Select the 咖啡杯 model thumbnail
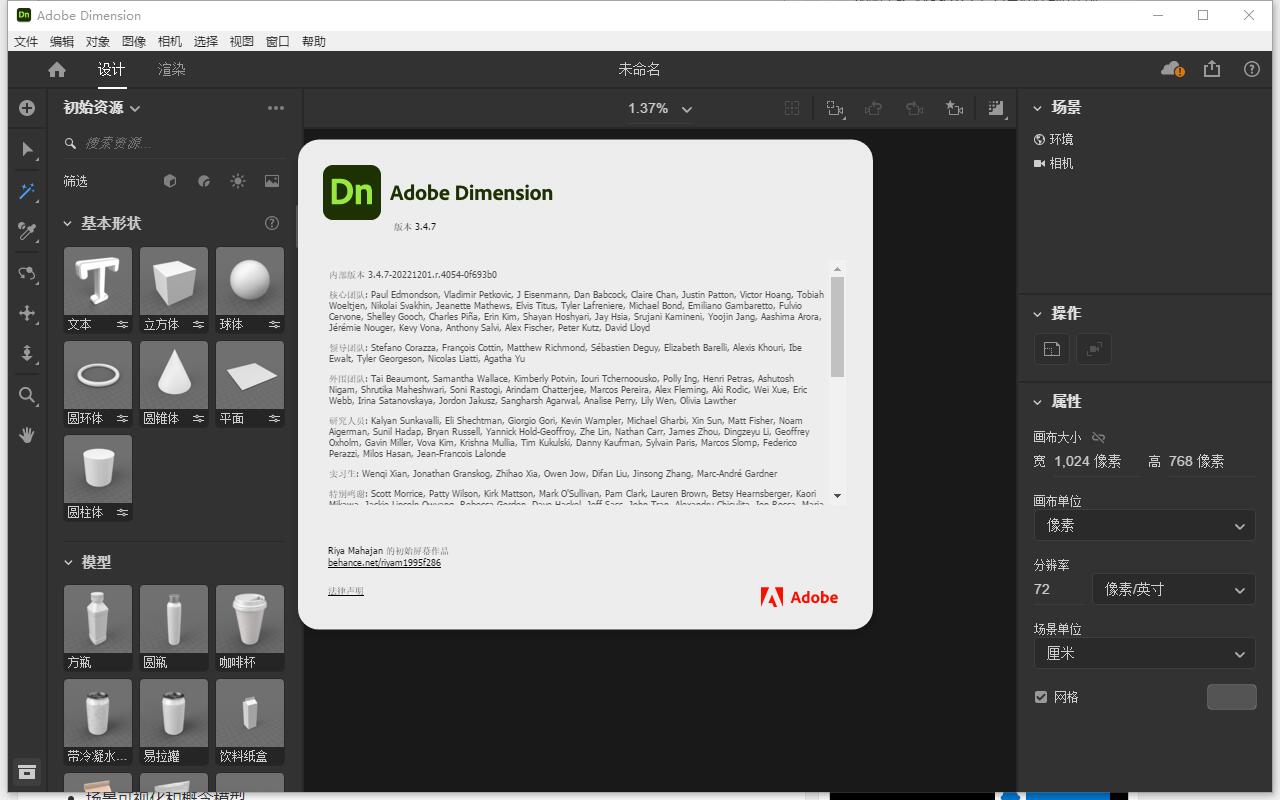This screenshot has width=1280, height=800. (250, 619)
